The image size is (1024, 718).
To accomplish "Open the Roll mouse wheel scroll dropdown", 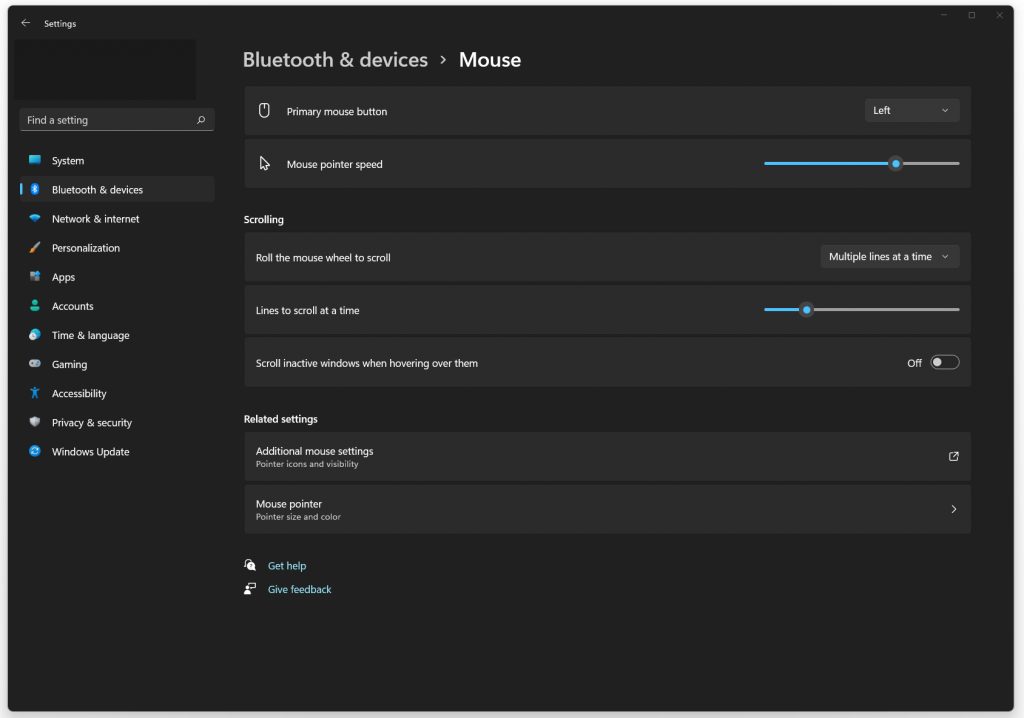I will point(889,256).
